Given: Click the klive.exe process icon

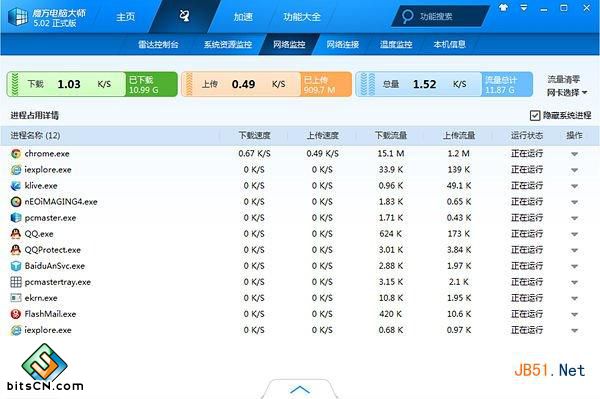Looking at the screenshot, I should click(16, 186).
